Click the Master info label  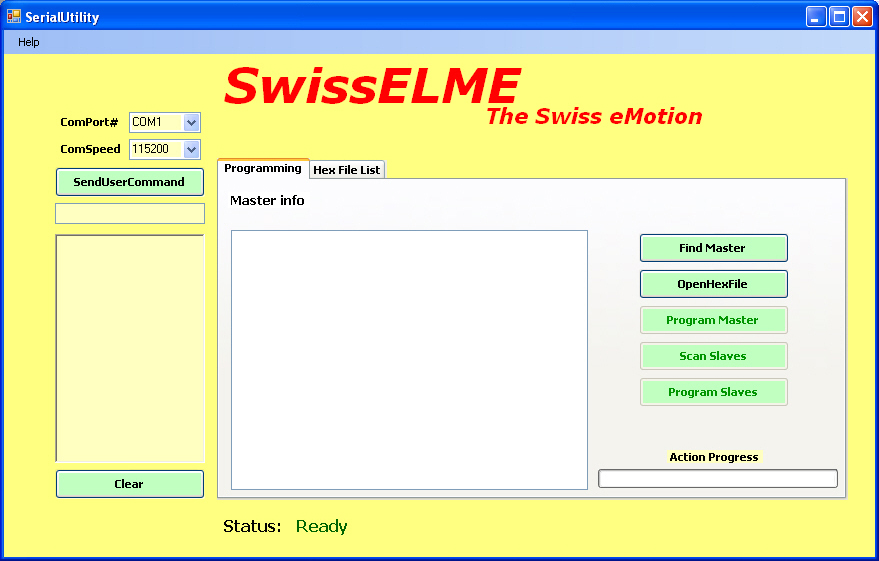[x=267, y=201]
